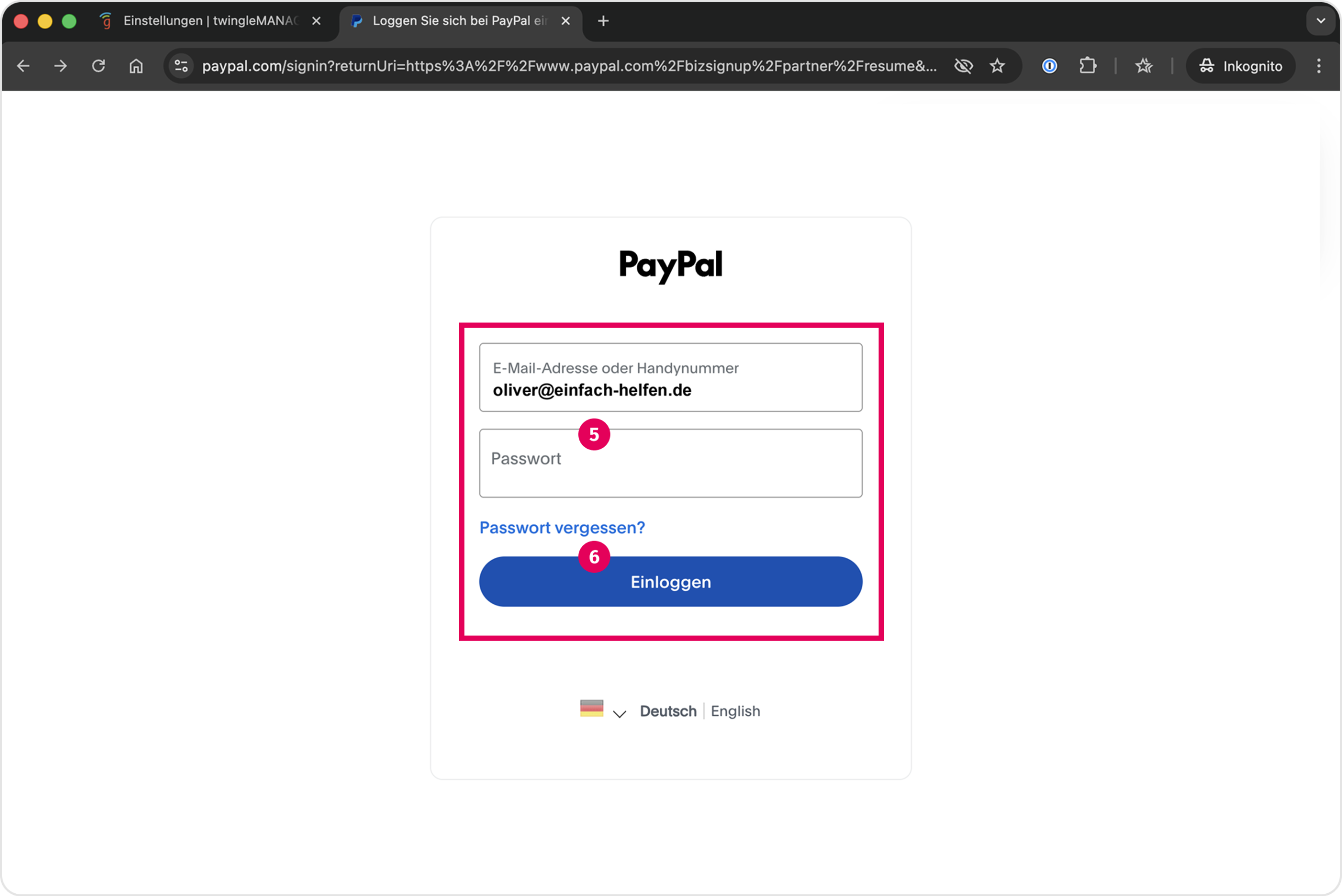This screenshot has height=896, width=1342.
Task: Open the 1Password extension icon
Action: pyautogui.click(x=1050, y=67)
